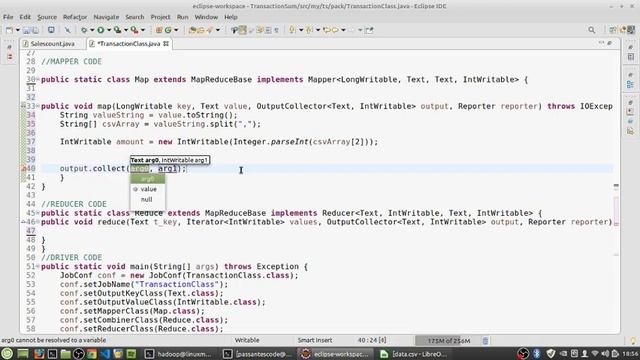Screen dimensions: 640x360
Task: Switch to the passantescode taskbar window
Action: (257, 354)
